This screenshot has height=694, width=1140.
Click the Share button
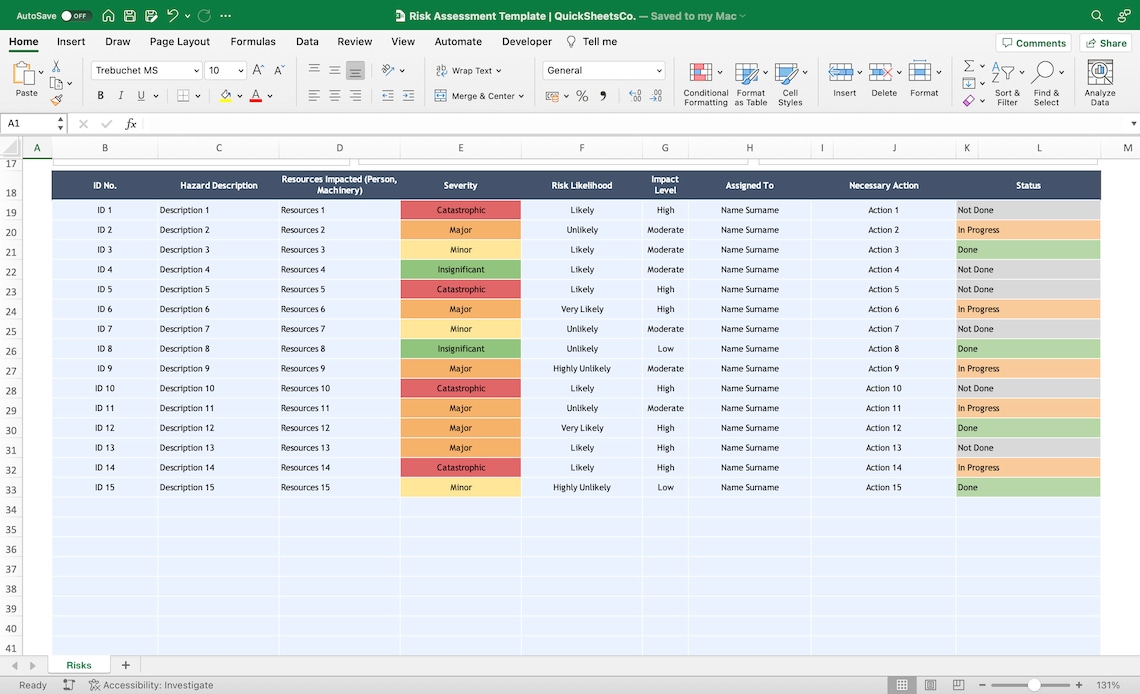tap(1104, 42)
